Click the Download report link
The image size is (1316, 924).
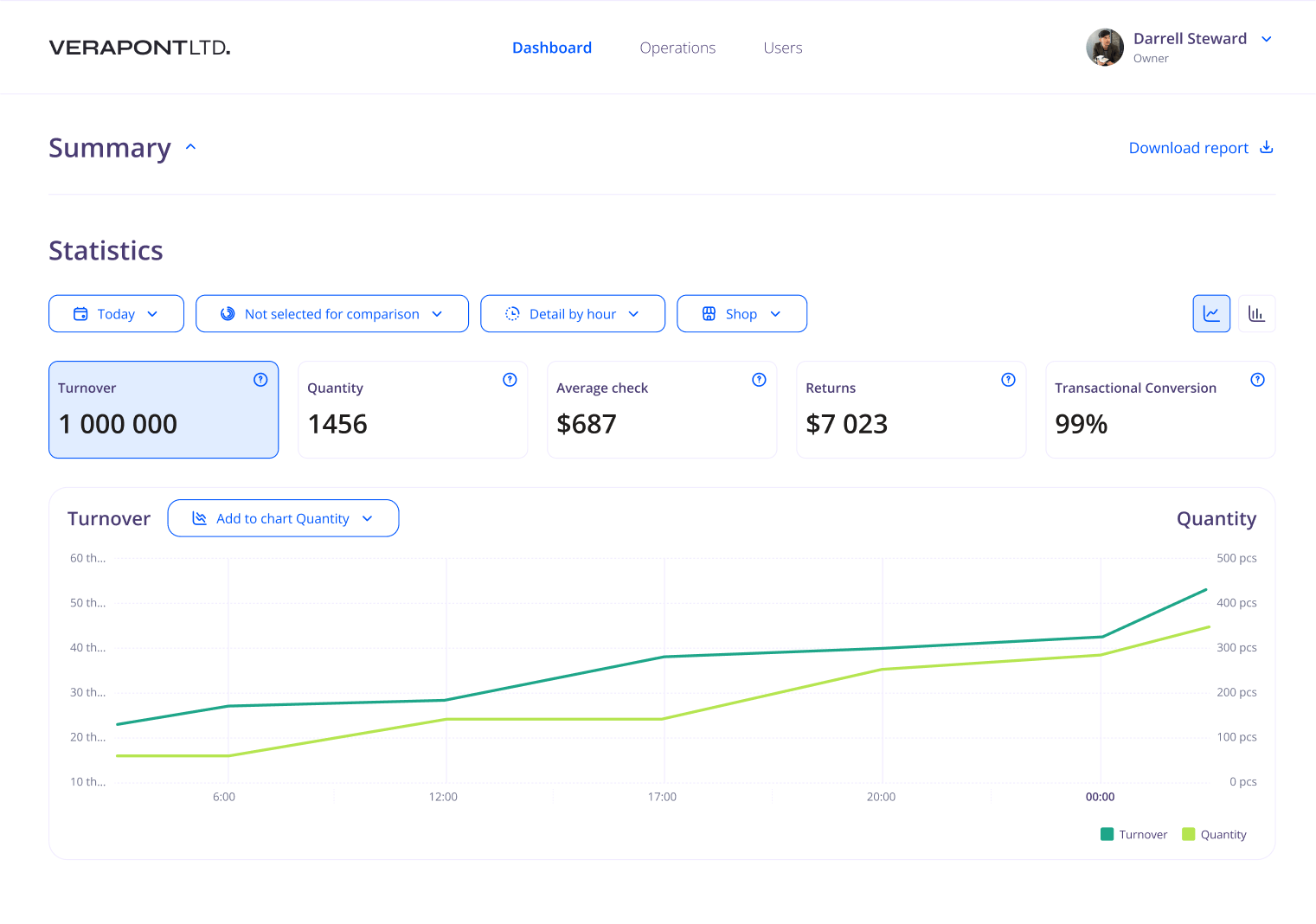pyautogui.click(x=1188, y=148)
